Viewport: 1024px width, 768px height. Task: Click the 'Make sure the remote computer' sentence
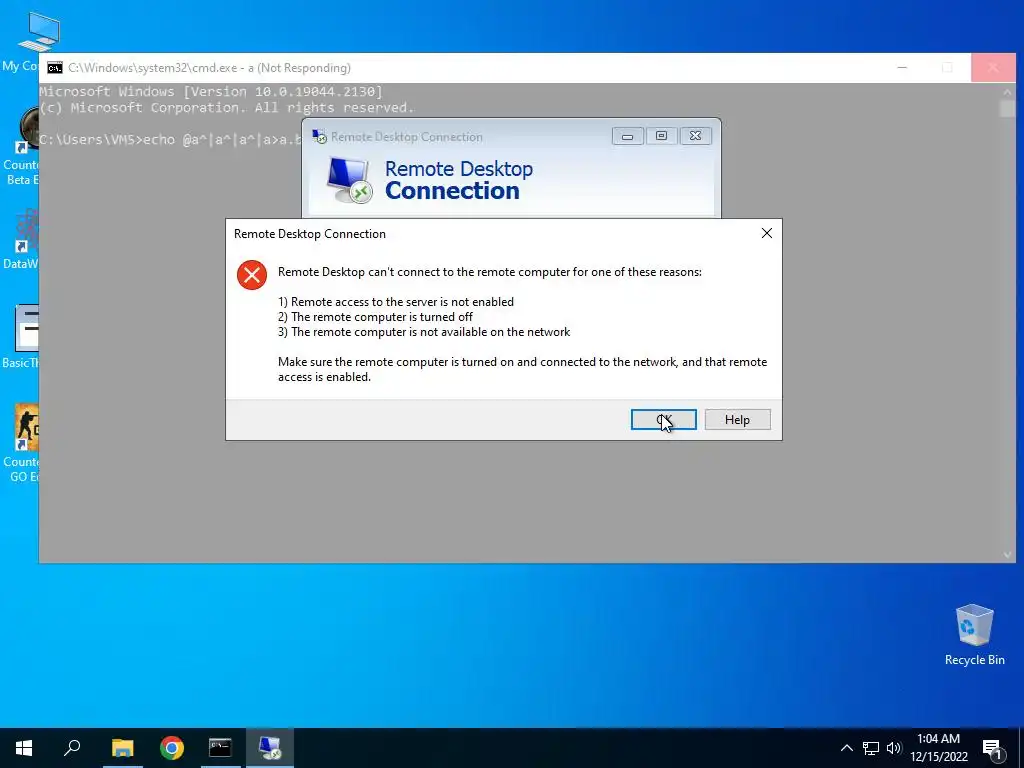coord(522,369)
